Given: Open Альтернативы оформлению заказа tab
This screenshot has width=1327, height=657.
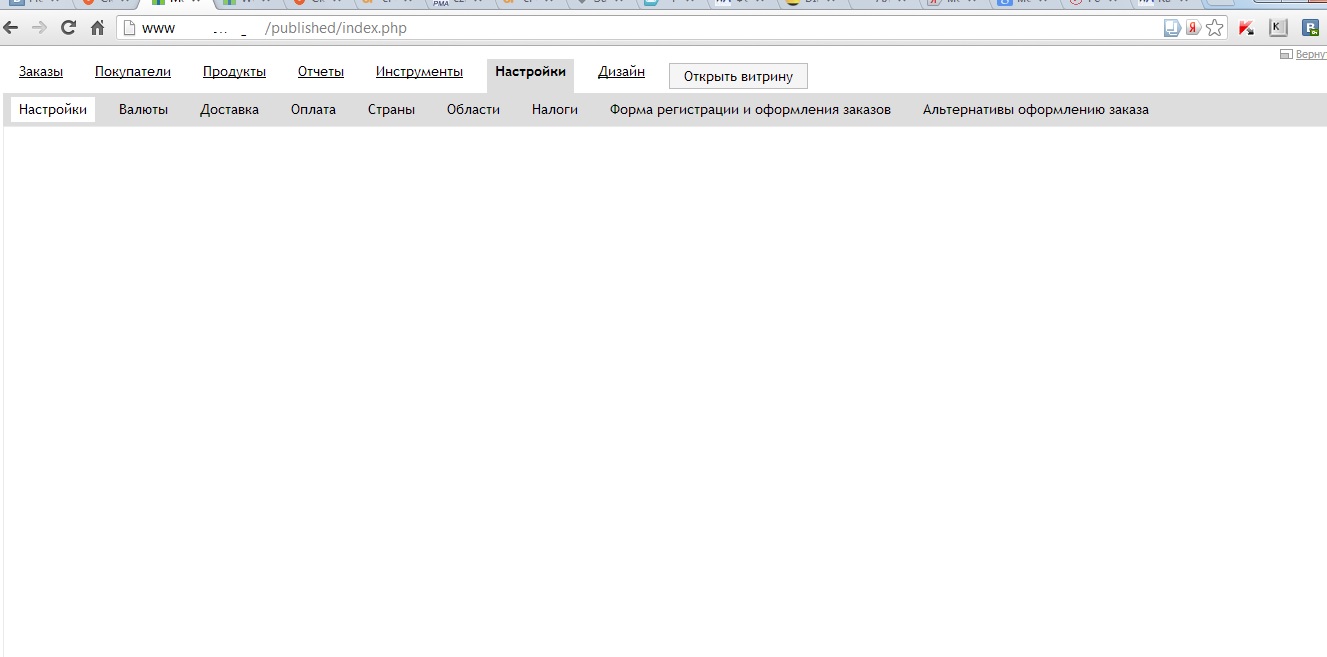Looking at the screenshot, I should pyautogui.click(x=1035, y=110).
